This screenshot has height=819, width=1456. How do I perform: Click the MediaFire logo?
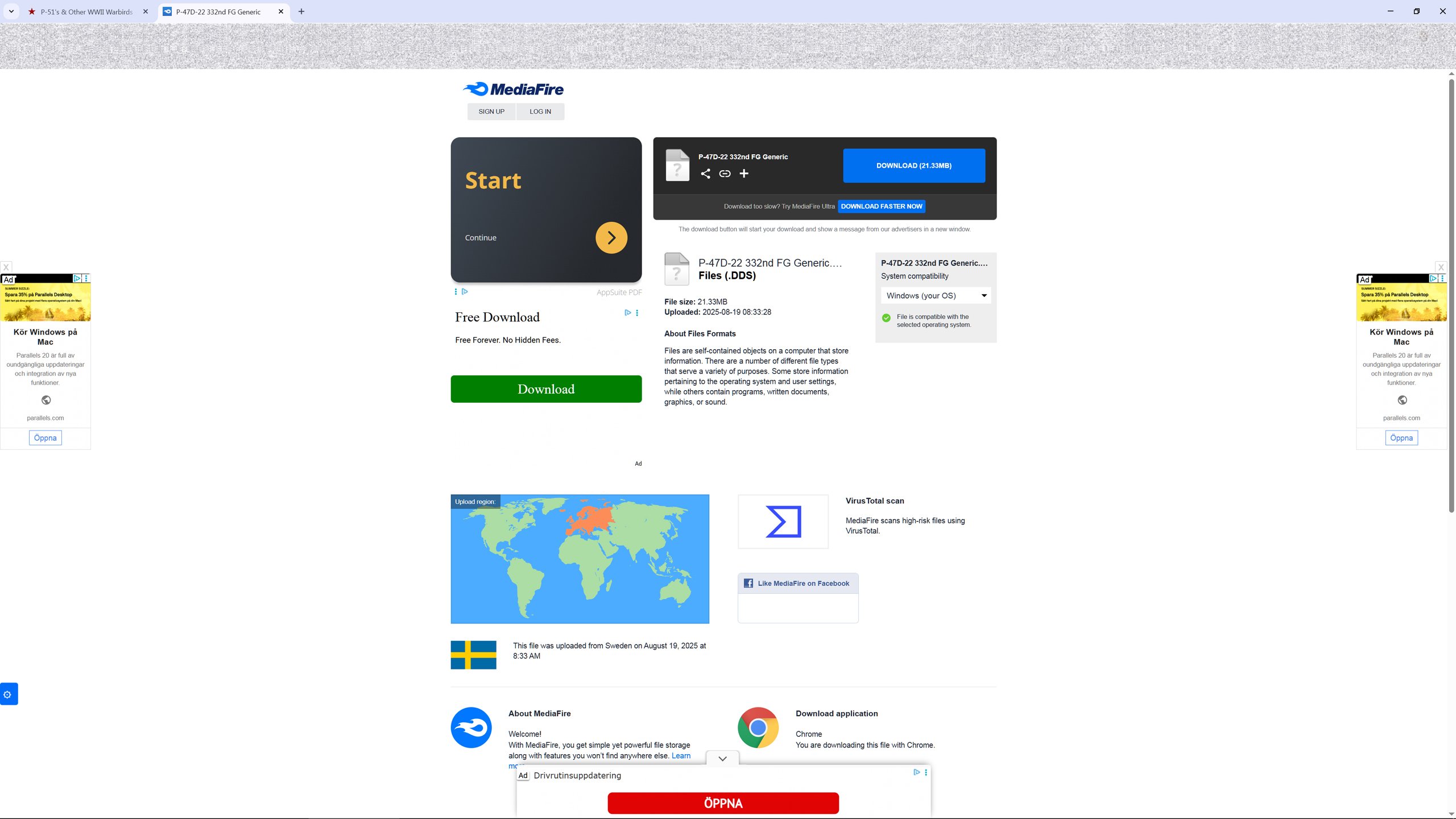(x=513, y=89)
